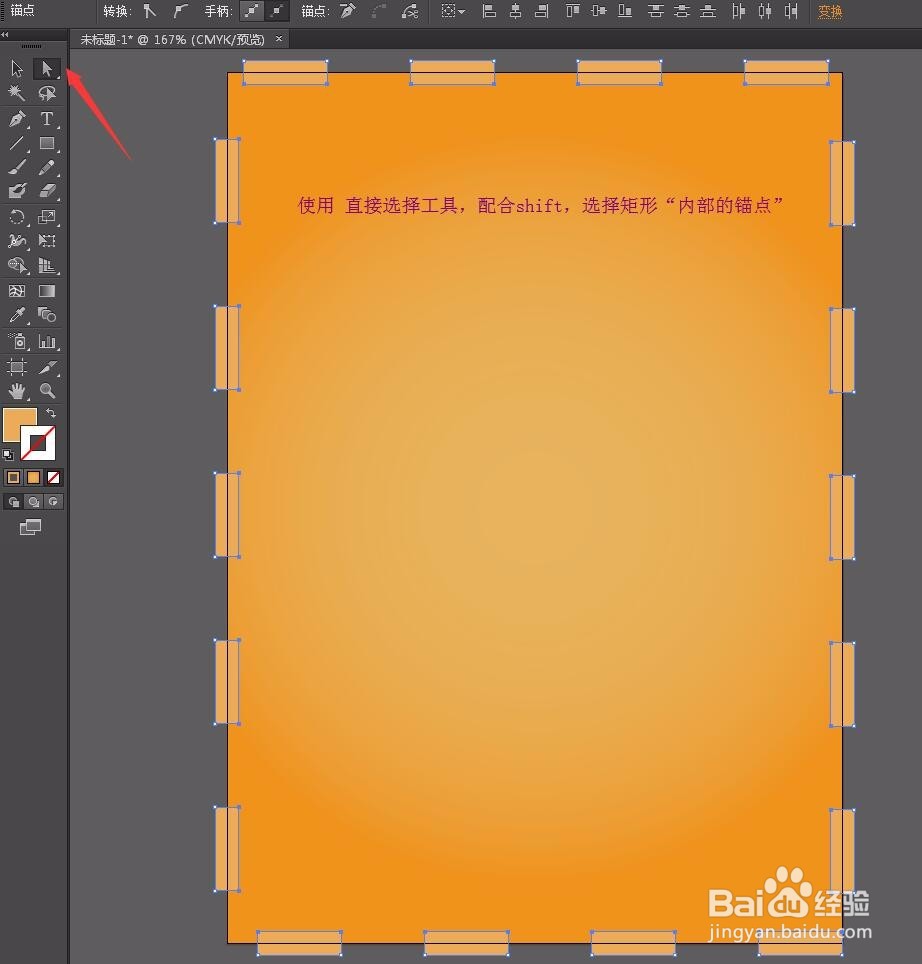Convert selected anchors to smooth
Screen dimensions: 922x964
[179, 11]
